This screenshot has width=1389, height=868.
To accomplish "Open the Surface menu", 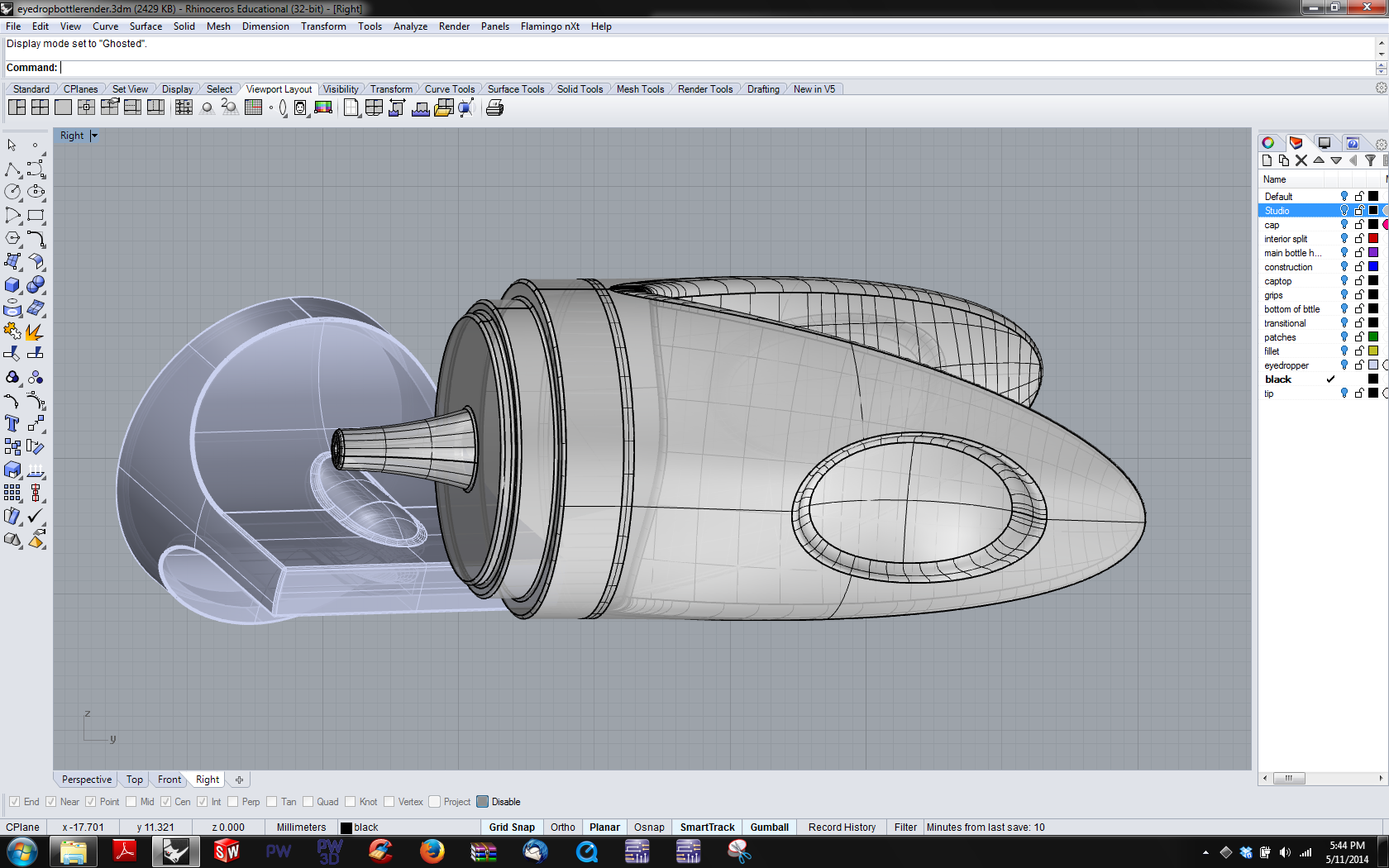I will click(x=146, y=26).
